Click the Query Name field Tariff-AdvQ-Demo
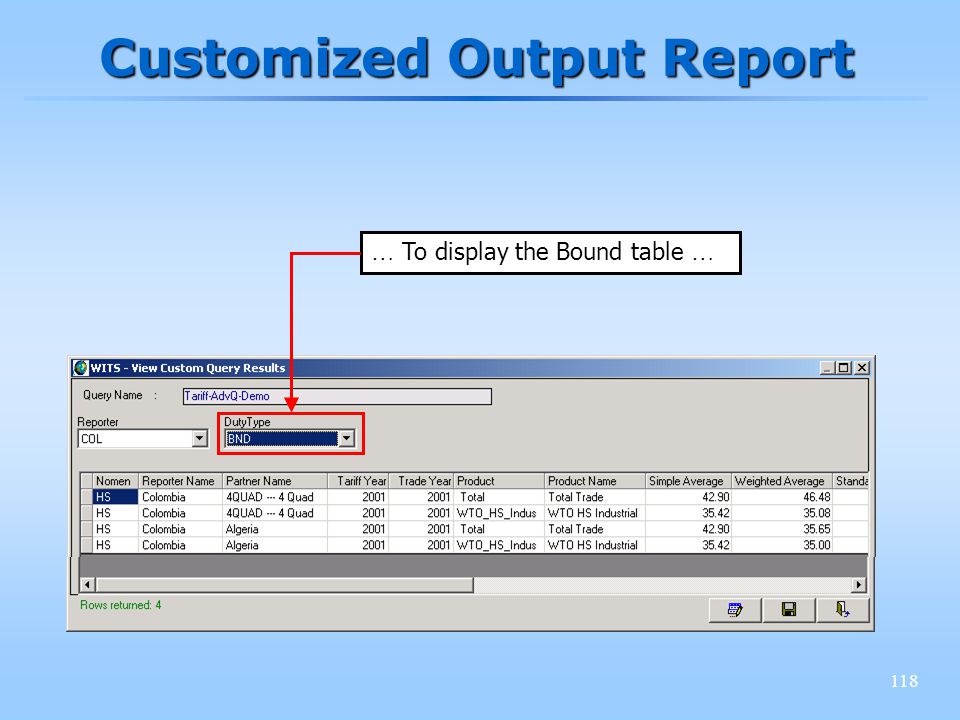Viewport: 960px width, 720px height. coord(337,396)
